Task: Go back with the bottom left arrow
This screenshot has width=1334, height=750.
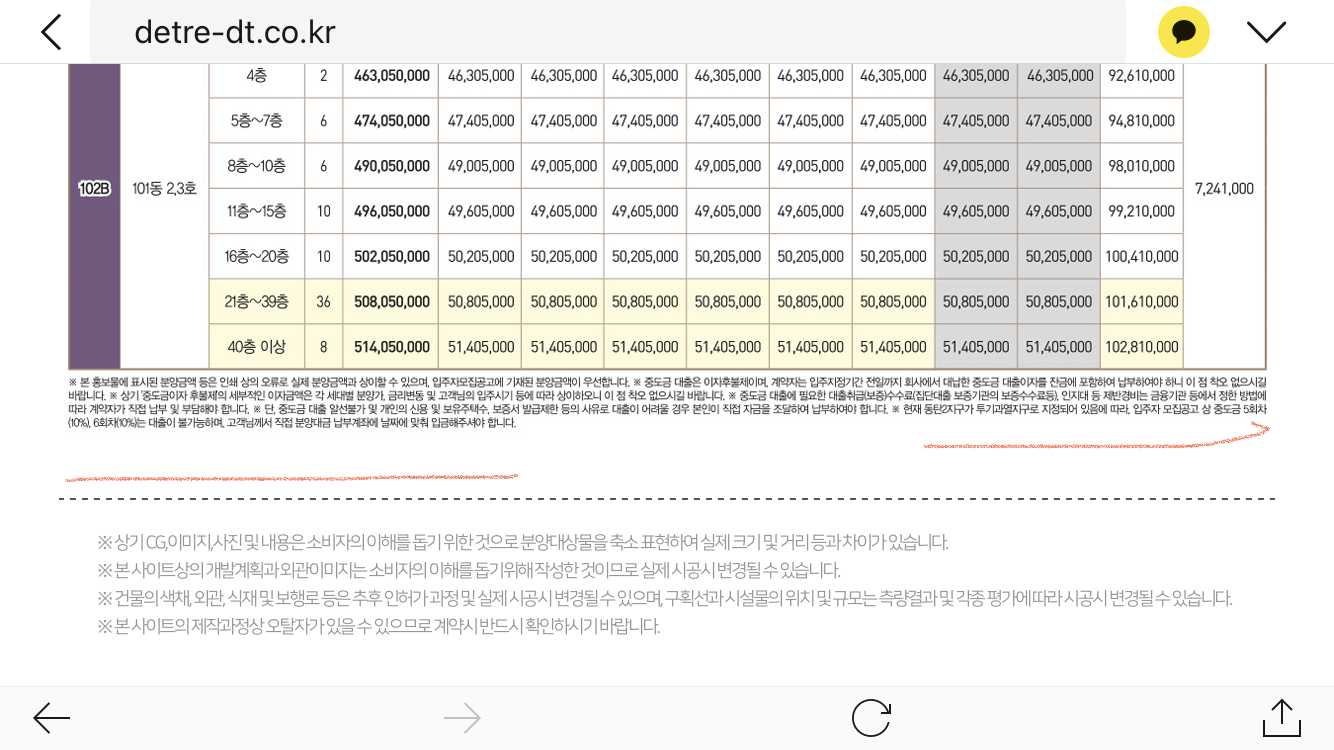Action: tap(51, 717)
